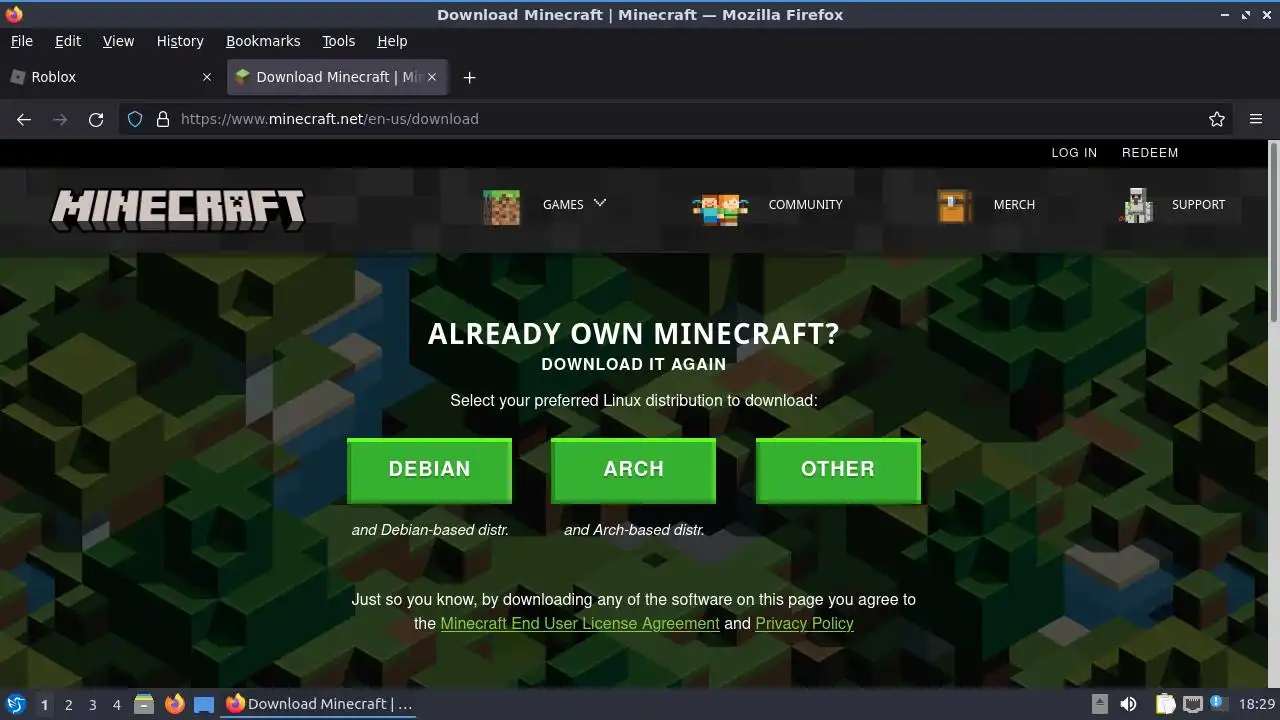Click the chest Merch icon
This screenshot has width=1280, height=720.
click(x=954, y=207)
